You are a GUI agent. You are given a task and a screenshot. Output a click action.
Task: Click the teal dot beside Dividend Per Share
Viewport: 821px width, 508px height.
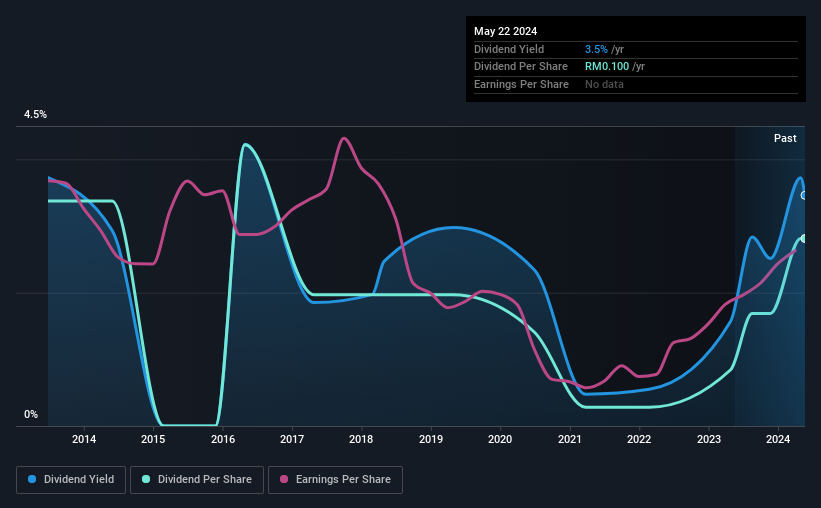[x=146, y=479]
